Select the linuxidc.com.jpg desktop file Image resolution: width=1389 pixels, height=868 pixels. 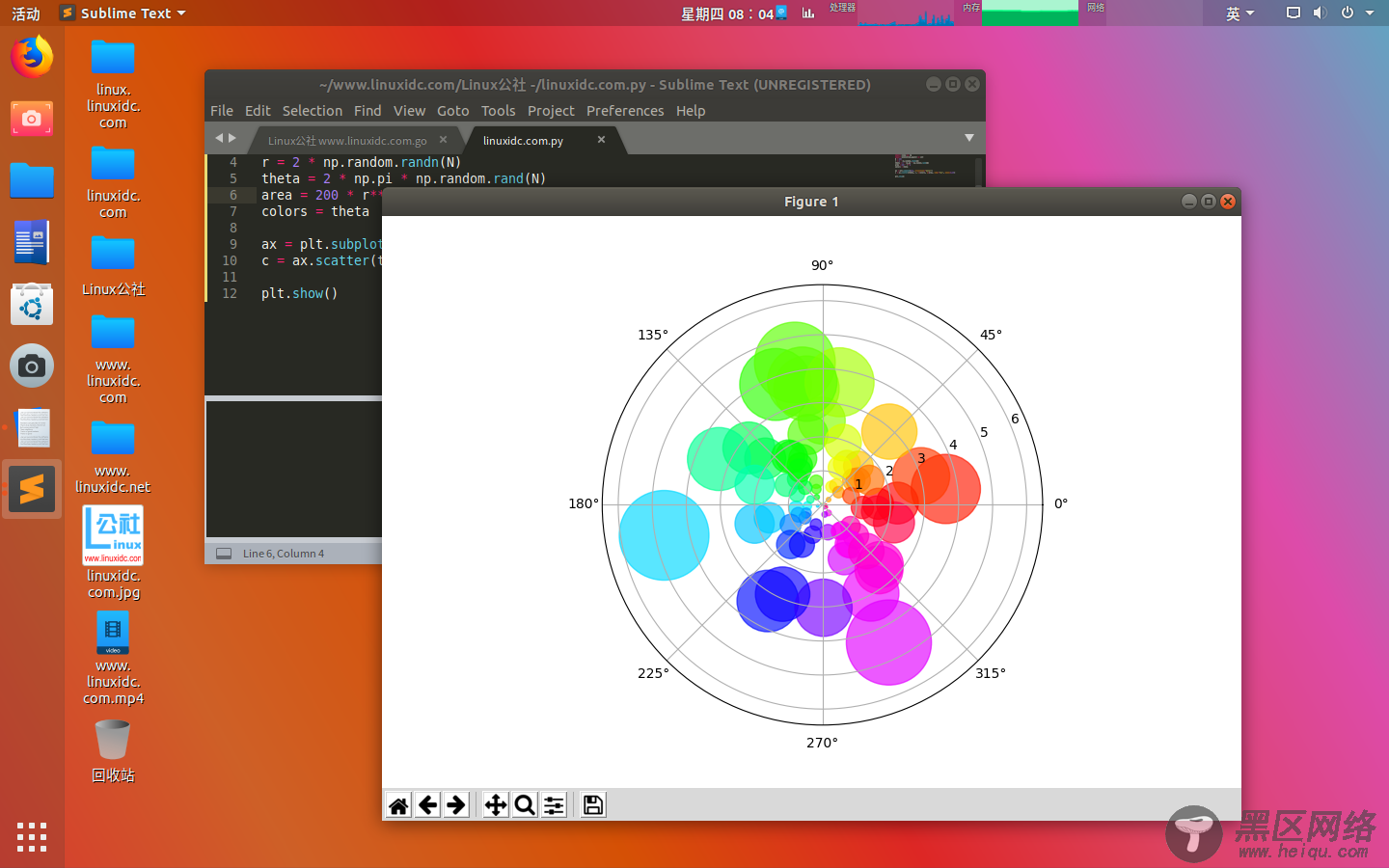[x=113, y=553]
